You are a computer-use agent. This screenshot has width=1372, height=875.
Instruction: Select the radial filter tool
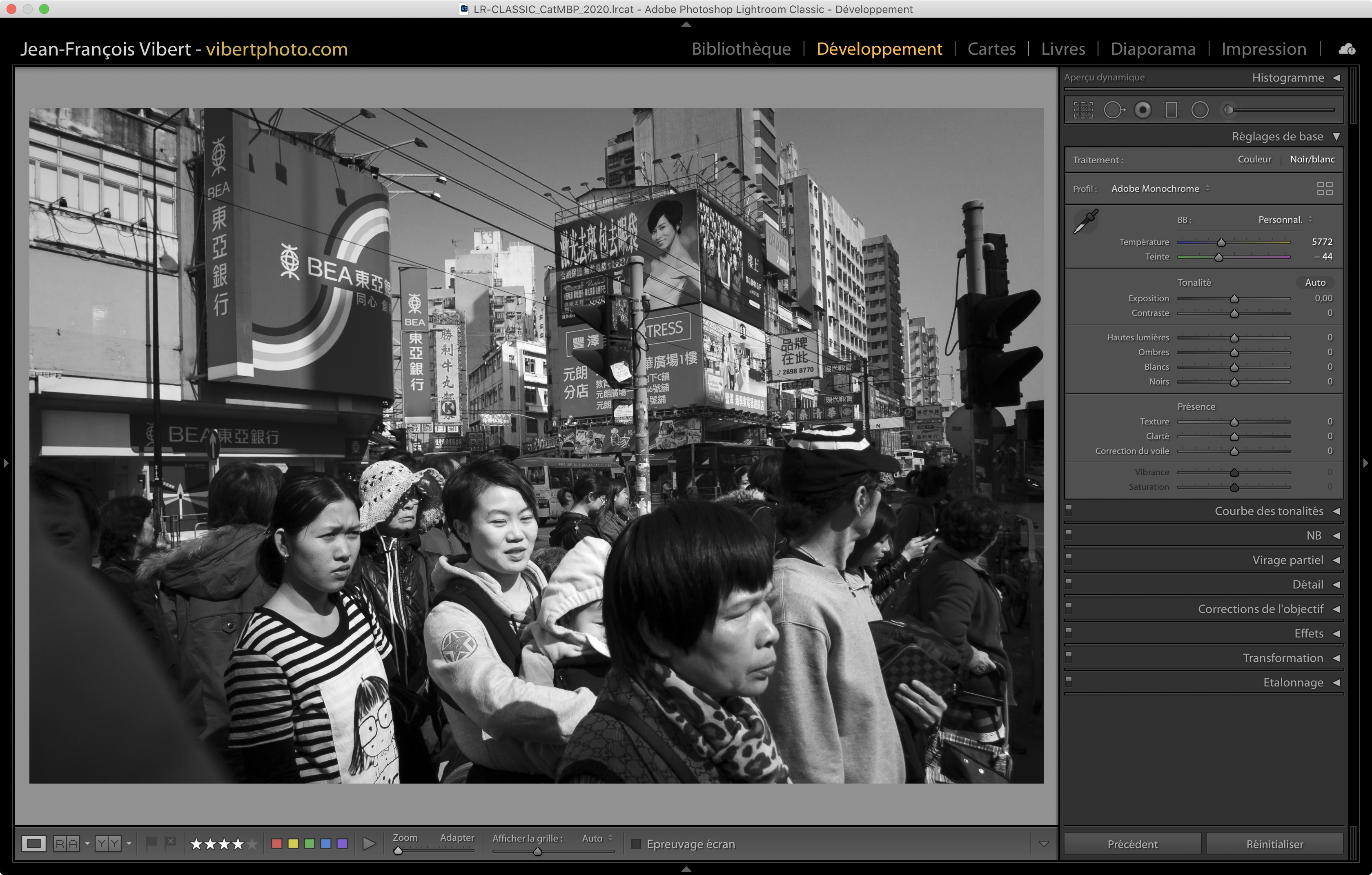tap(1200, 110)
